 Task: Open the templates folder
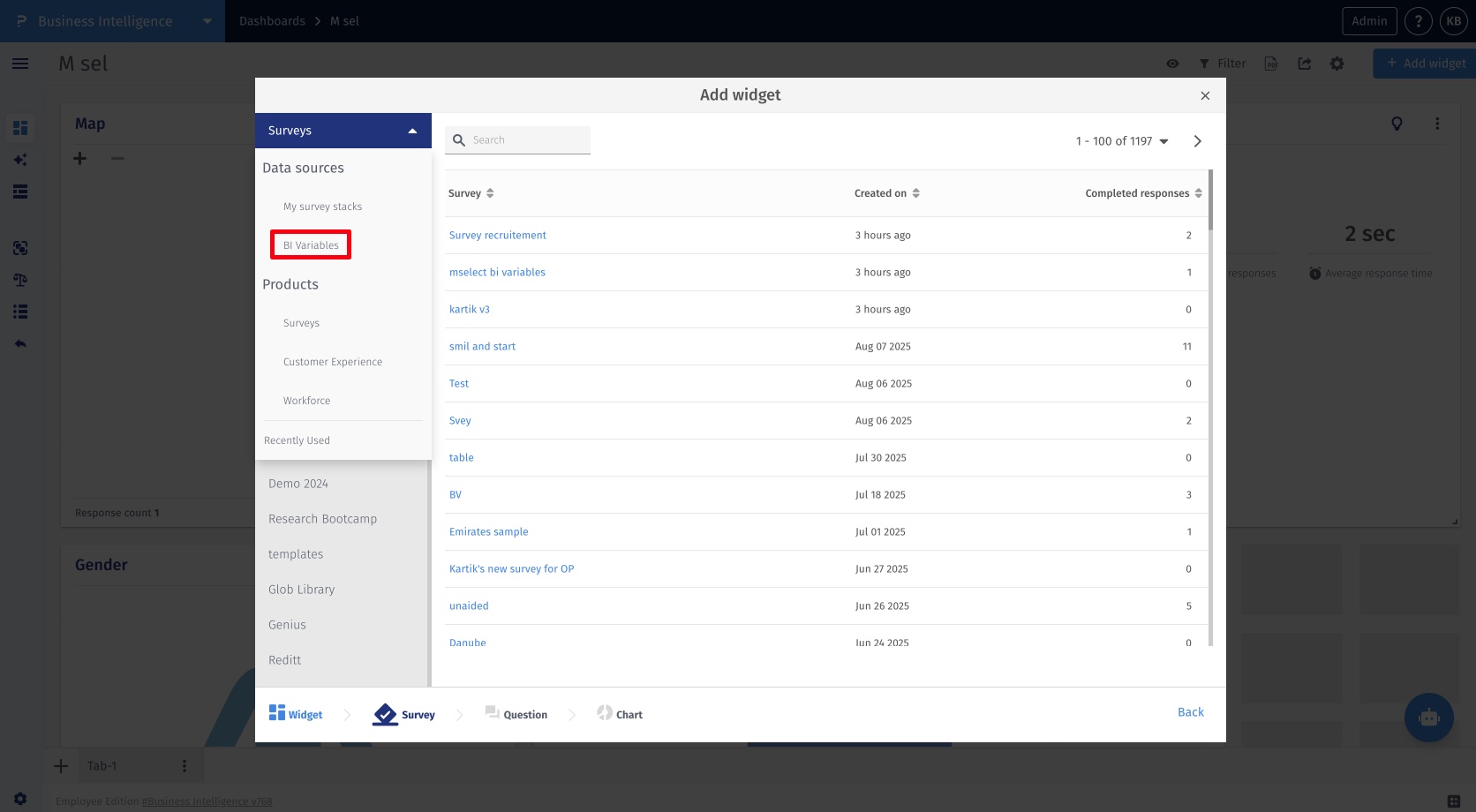296,554
